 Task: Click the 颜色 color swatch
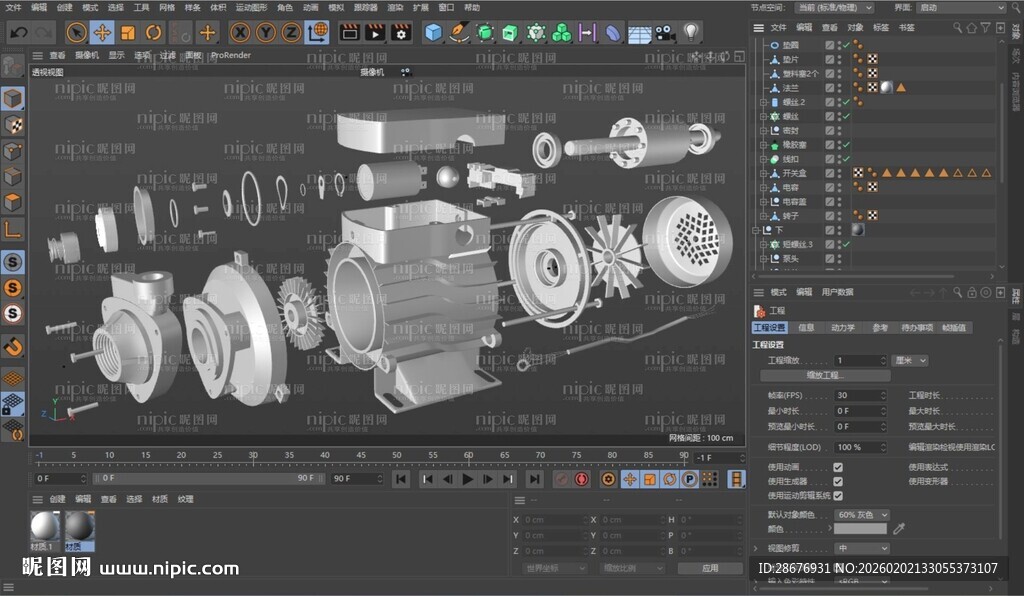pyautogui.click(x=861, y=528)
